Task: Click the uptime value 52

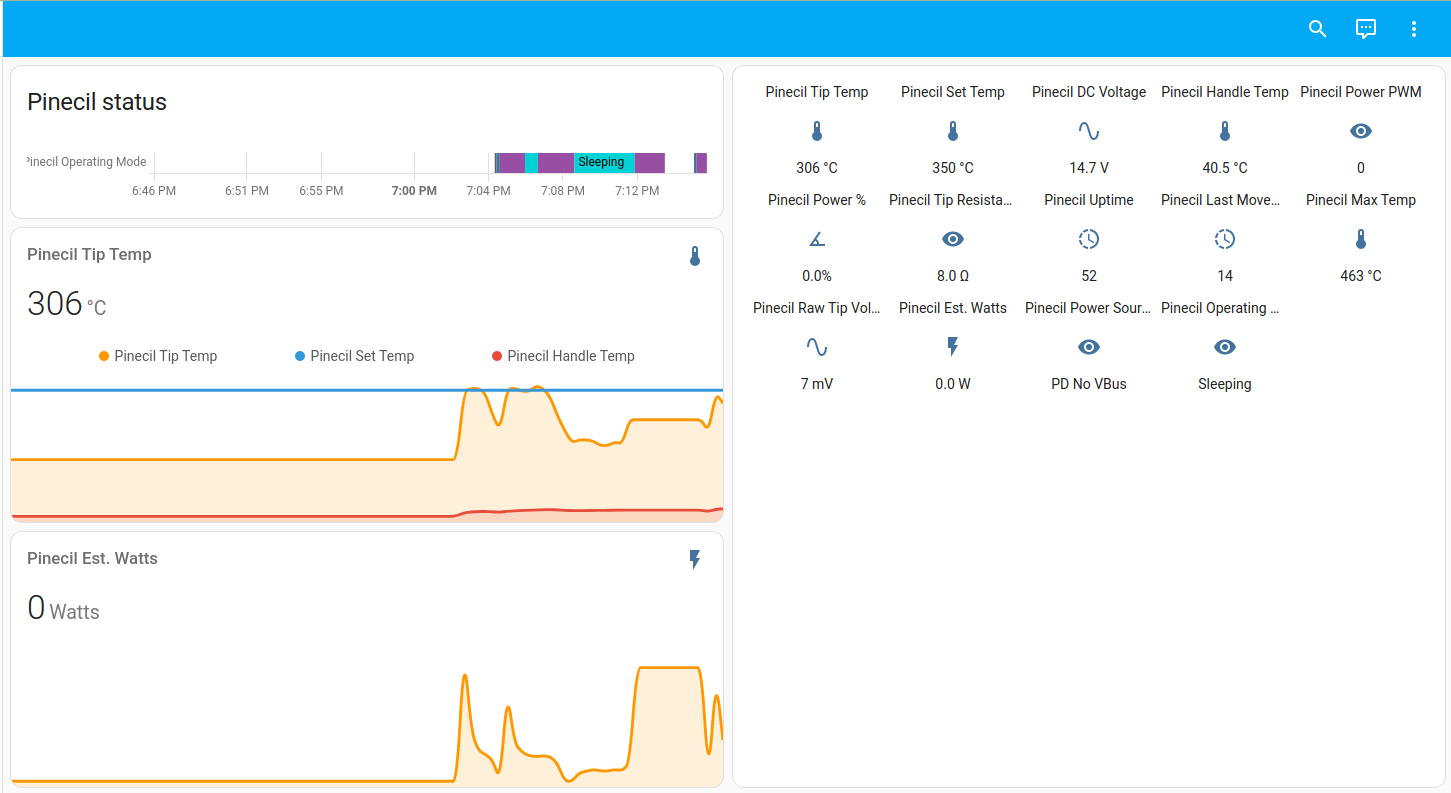Action: pyautogui.click(x=1088, y=276)
